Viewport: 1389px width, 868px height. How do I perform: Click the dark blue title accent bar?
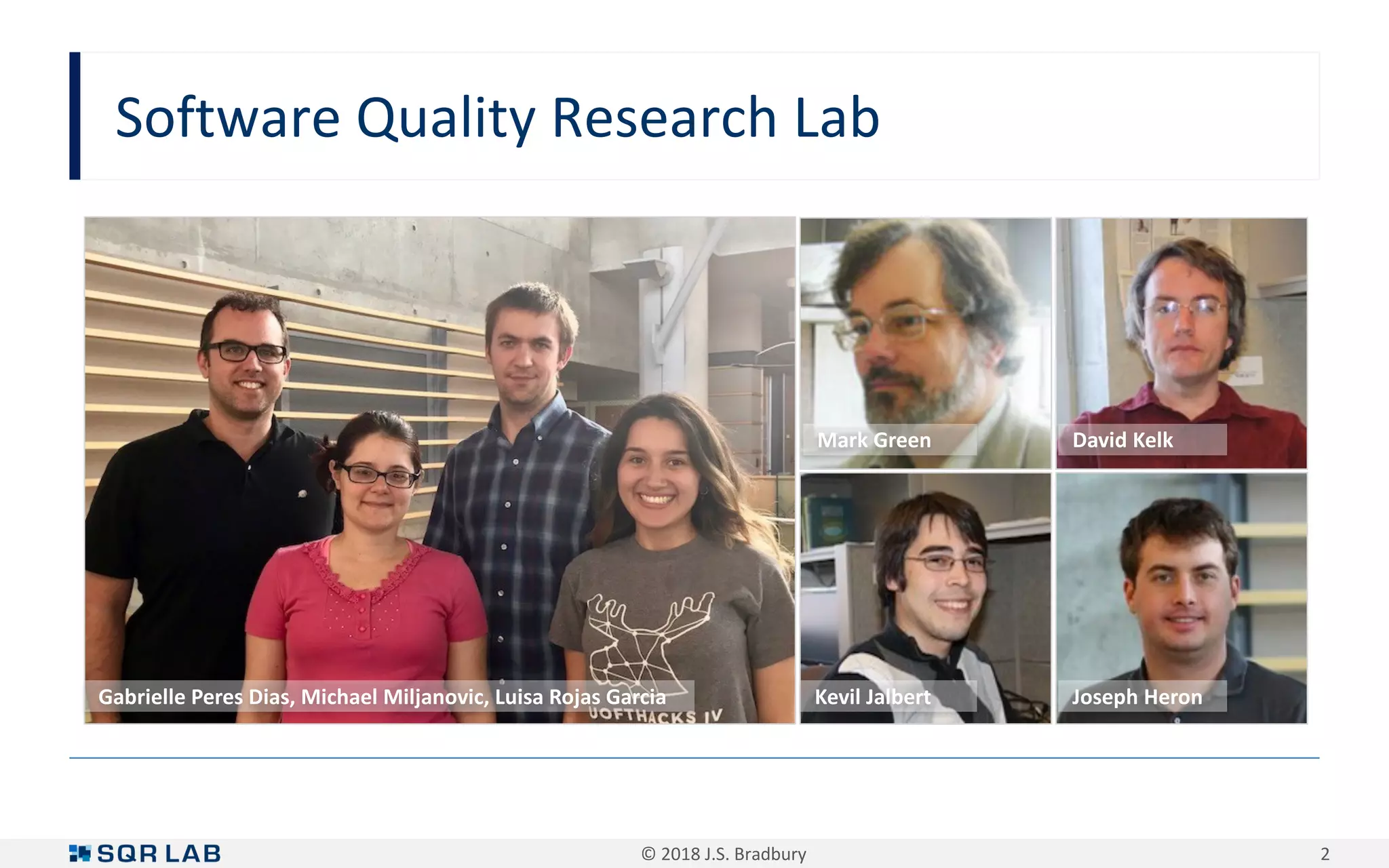[75, 116]
